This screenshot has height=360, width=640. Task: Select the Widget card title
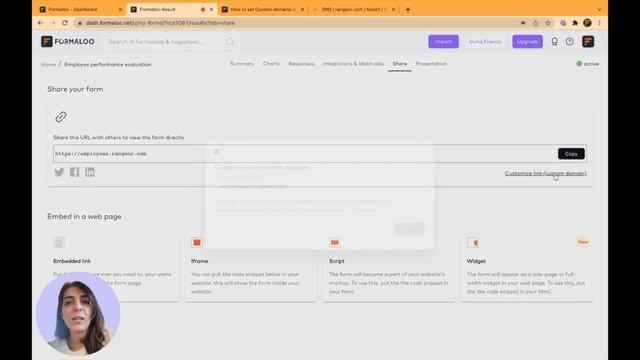tap(476, 261)
